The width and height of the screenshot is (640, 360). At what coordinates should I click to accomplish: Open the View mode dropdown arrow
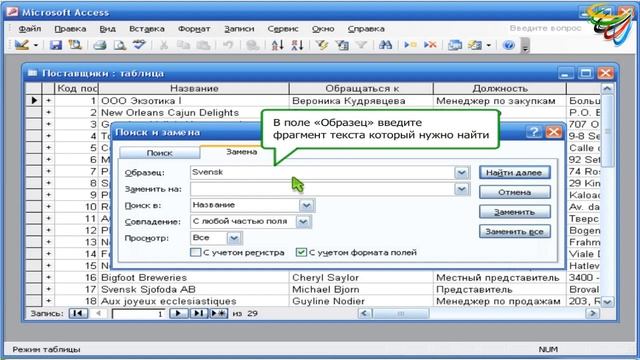click(x=36, y=45)
